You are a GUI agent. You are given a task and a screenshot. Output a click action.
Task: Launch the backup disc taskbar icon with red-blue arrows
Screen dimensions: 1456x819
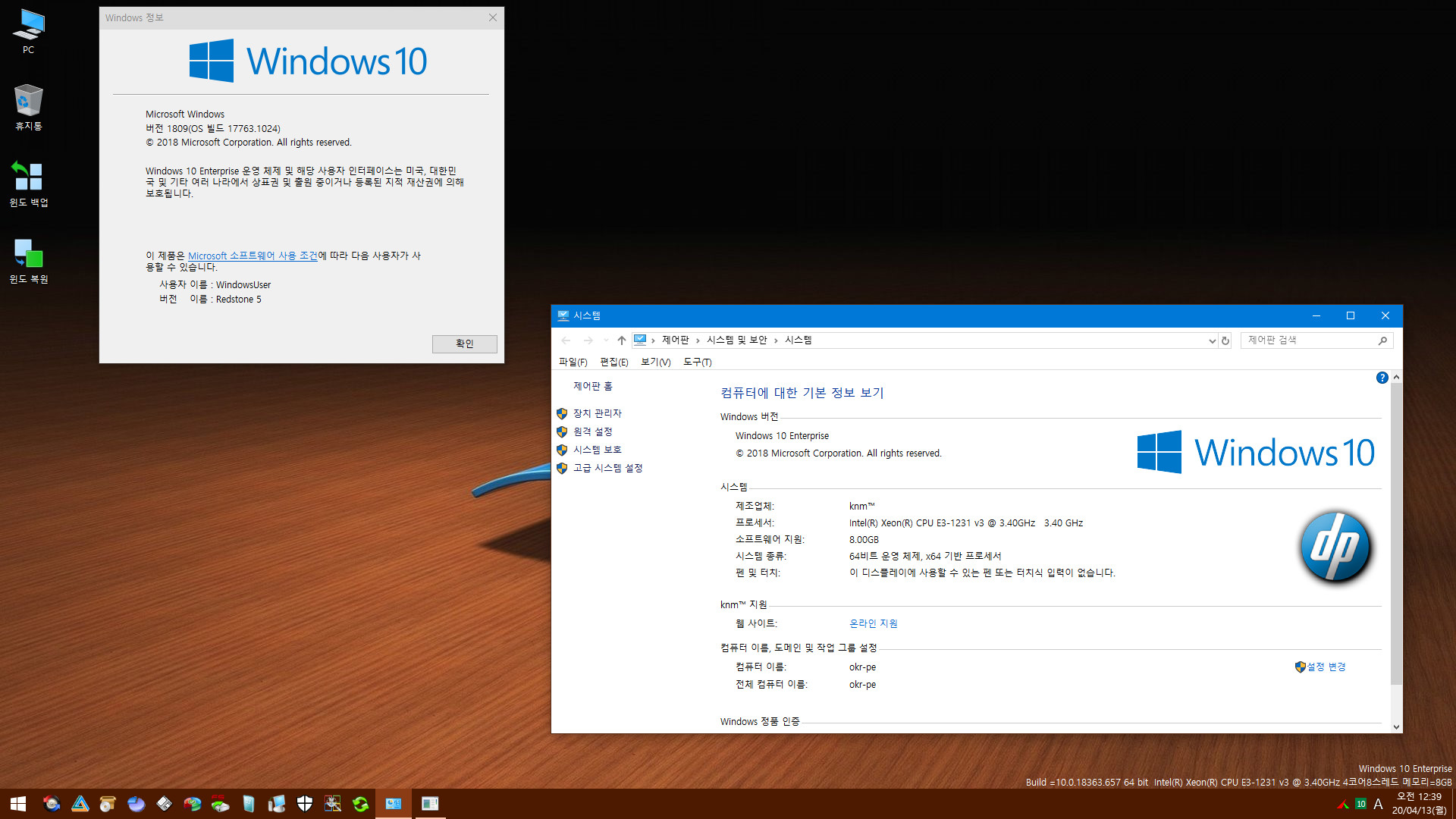pos(52,804)
